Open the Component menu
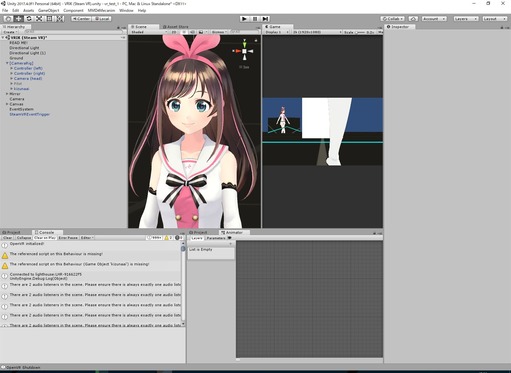Image resolution: width=511 pixels, height=373 pixels. click(73, 10)
